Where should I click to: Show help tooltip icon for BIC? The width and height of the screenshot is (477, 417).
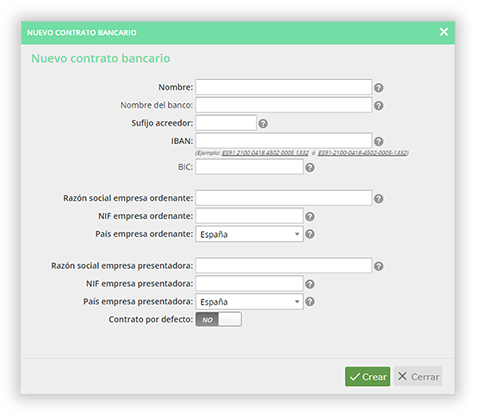(x=310, y=167)
